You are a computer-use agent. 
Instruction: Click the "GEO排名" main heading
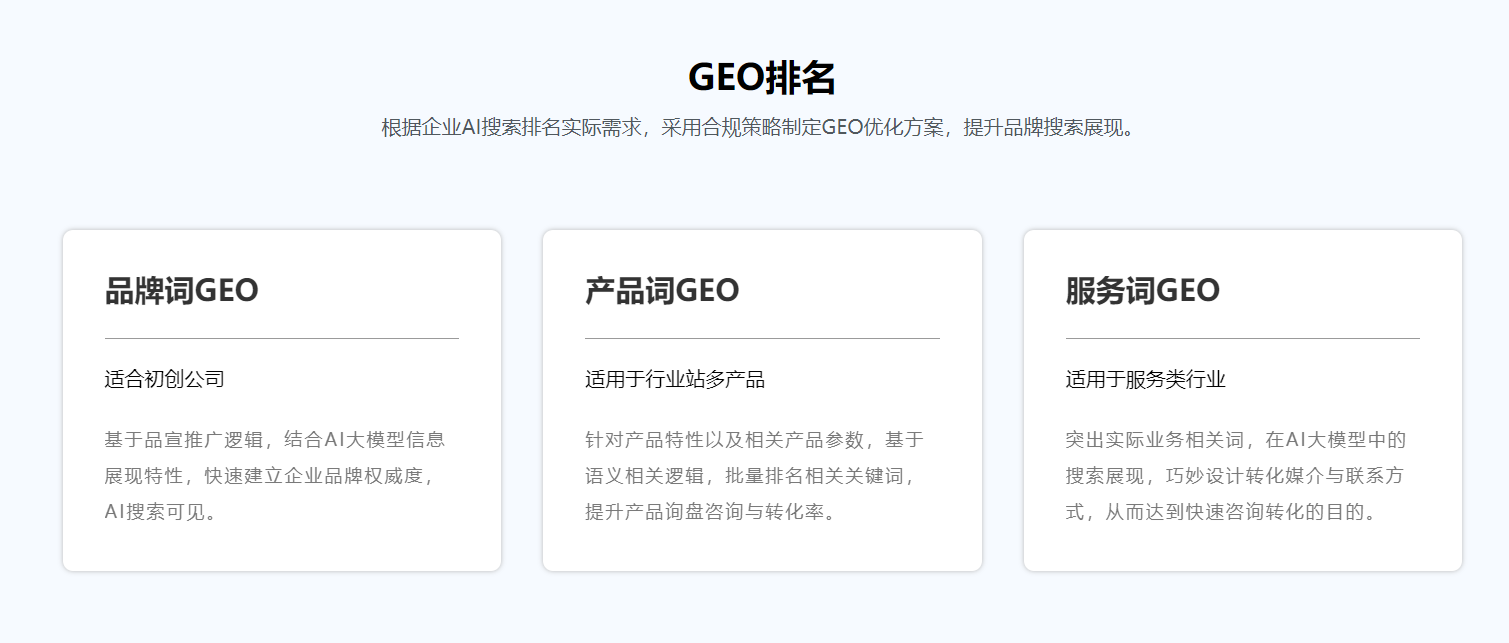[761, 78]
